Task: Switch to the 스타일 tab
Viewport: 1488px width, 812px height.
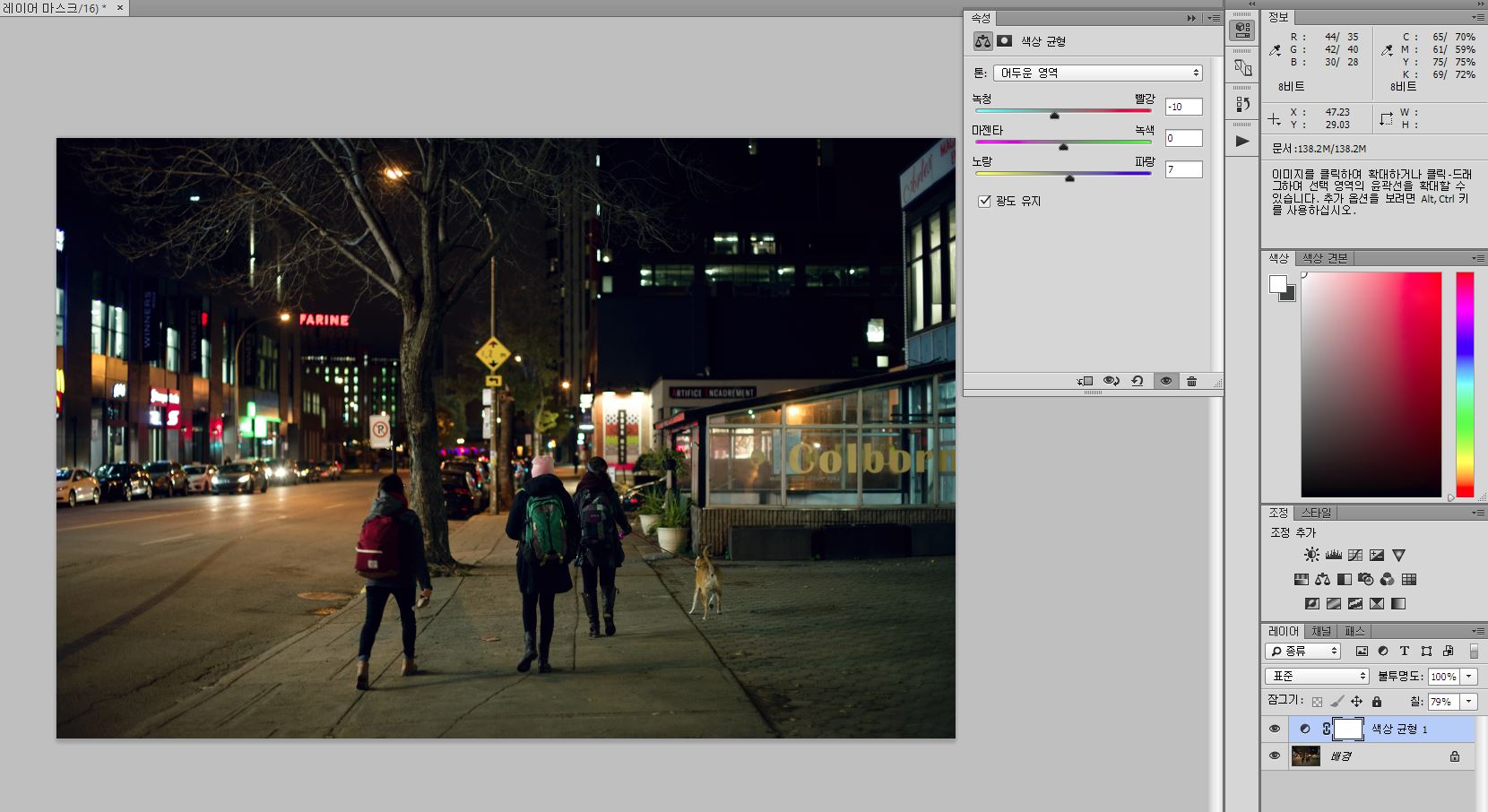Action: point(1316,513)
